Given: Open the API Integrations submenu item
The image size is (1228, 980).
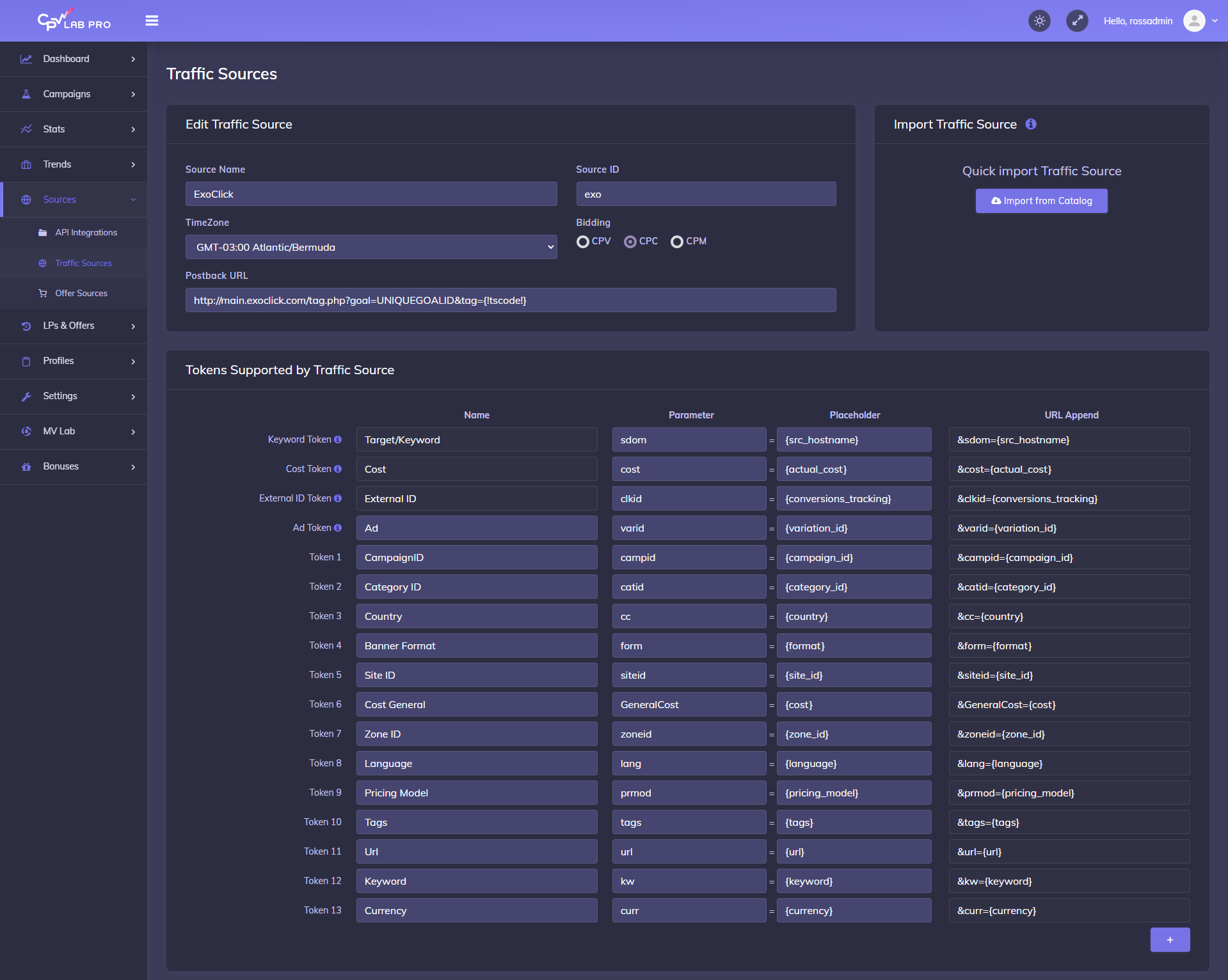Looking at the screenshot, I should point(74,233).
